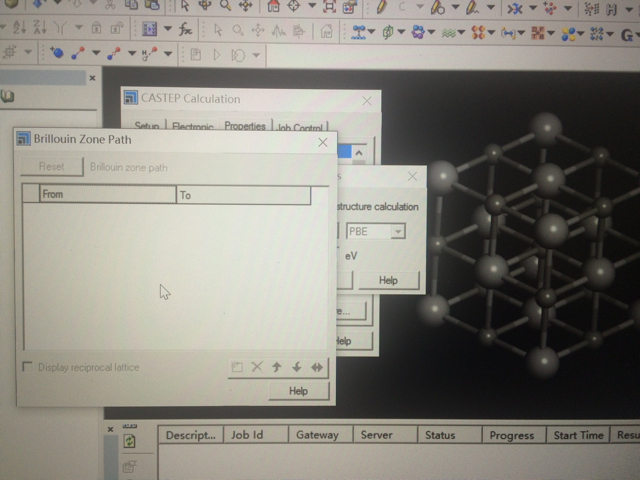Select the 3D viewer selection arrow tool
This screenshot has width=640, height=480.
185,6
